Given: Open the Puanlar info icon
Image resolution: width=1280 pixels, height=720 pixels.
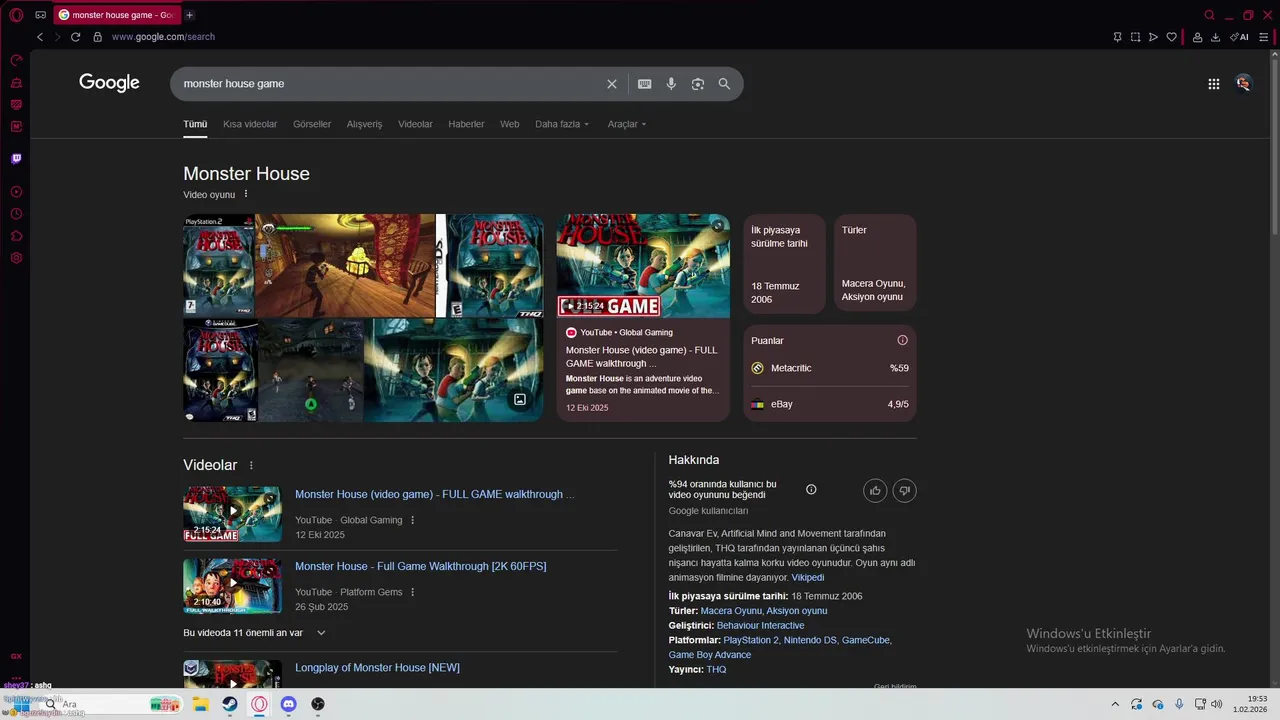Looking at the screenshot, I should pyautogui.click(x=902, y=340).
